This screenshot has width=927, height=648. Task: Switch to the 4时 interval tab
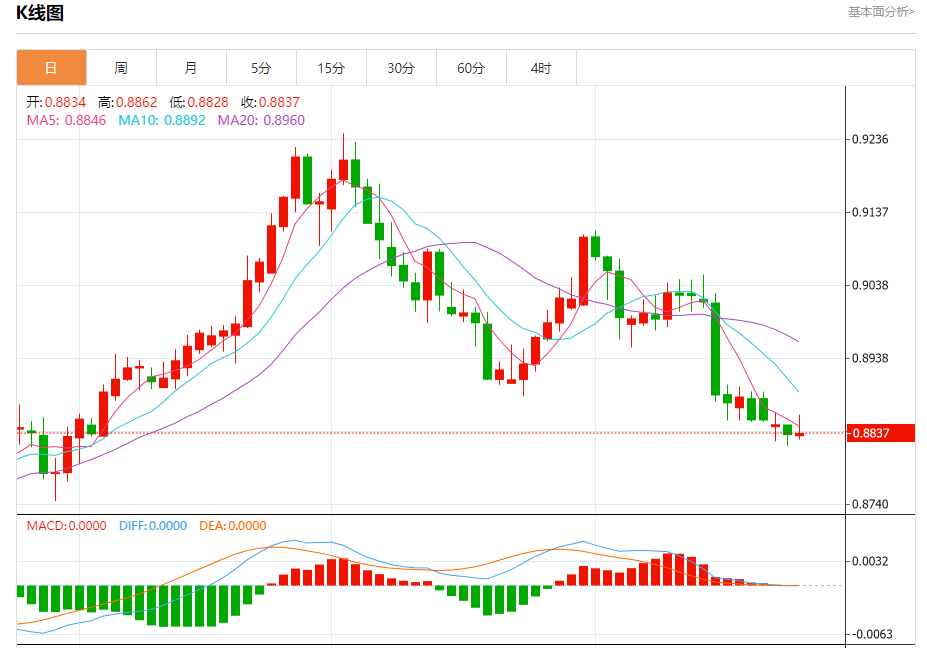point(541,68)
